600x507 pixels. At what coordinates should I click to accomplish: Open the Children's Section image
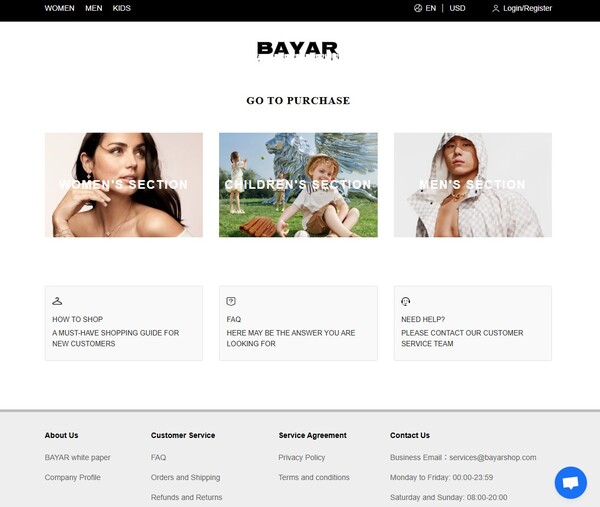(x=298, y=185)
